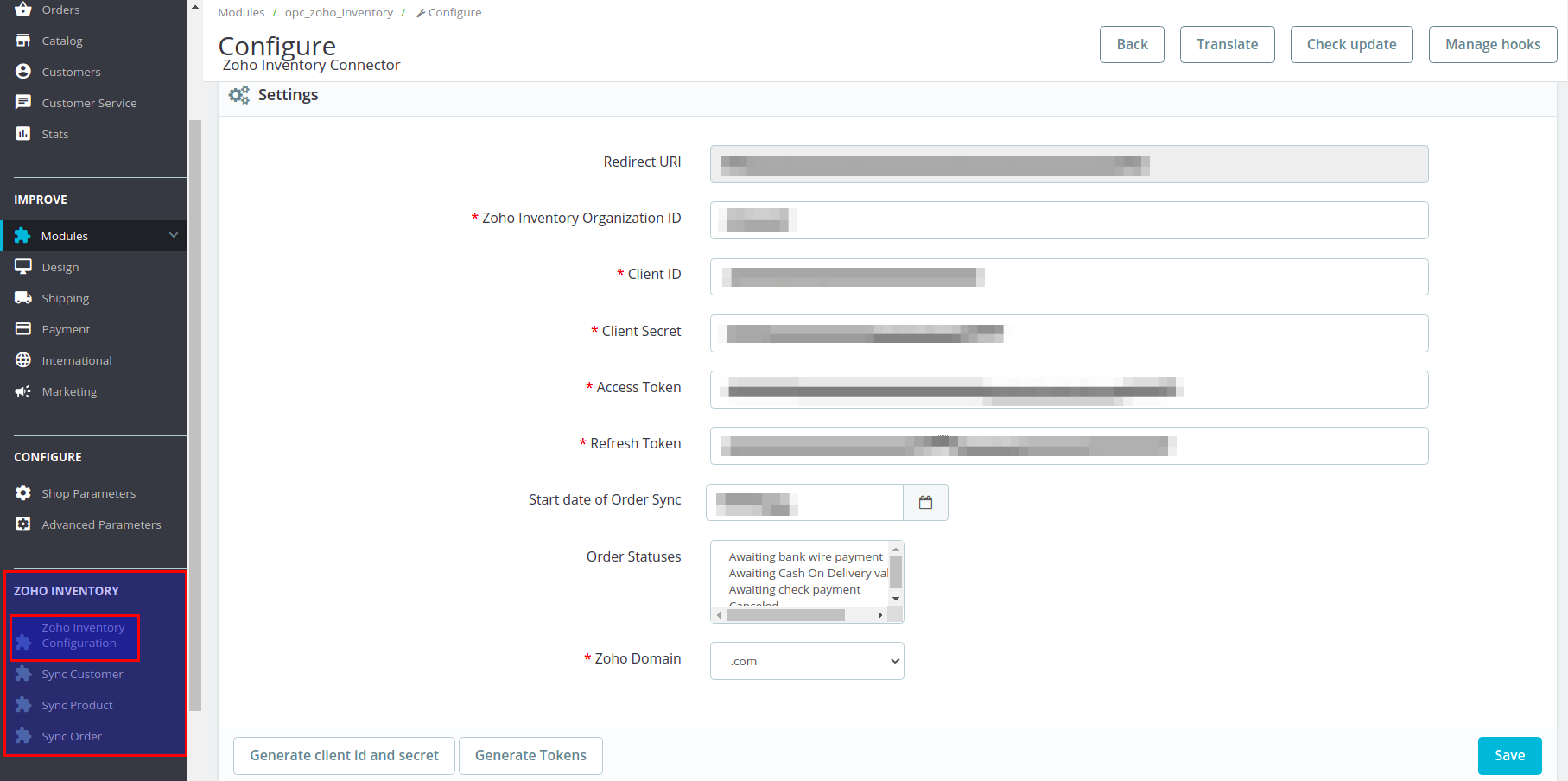The image size is (1568, 781).
Task: Select 'Awaiting bank wire payment' status
Action: tap(805, 556)
